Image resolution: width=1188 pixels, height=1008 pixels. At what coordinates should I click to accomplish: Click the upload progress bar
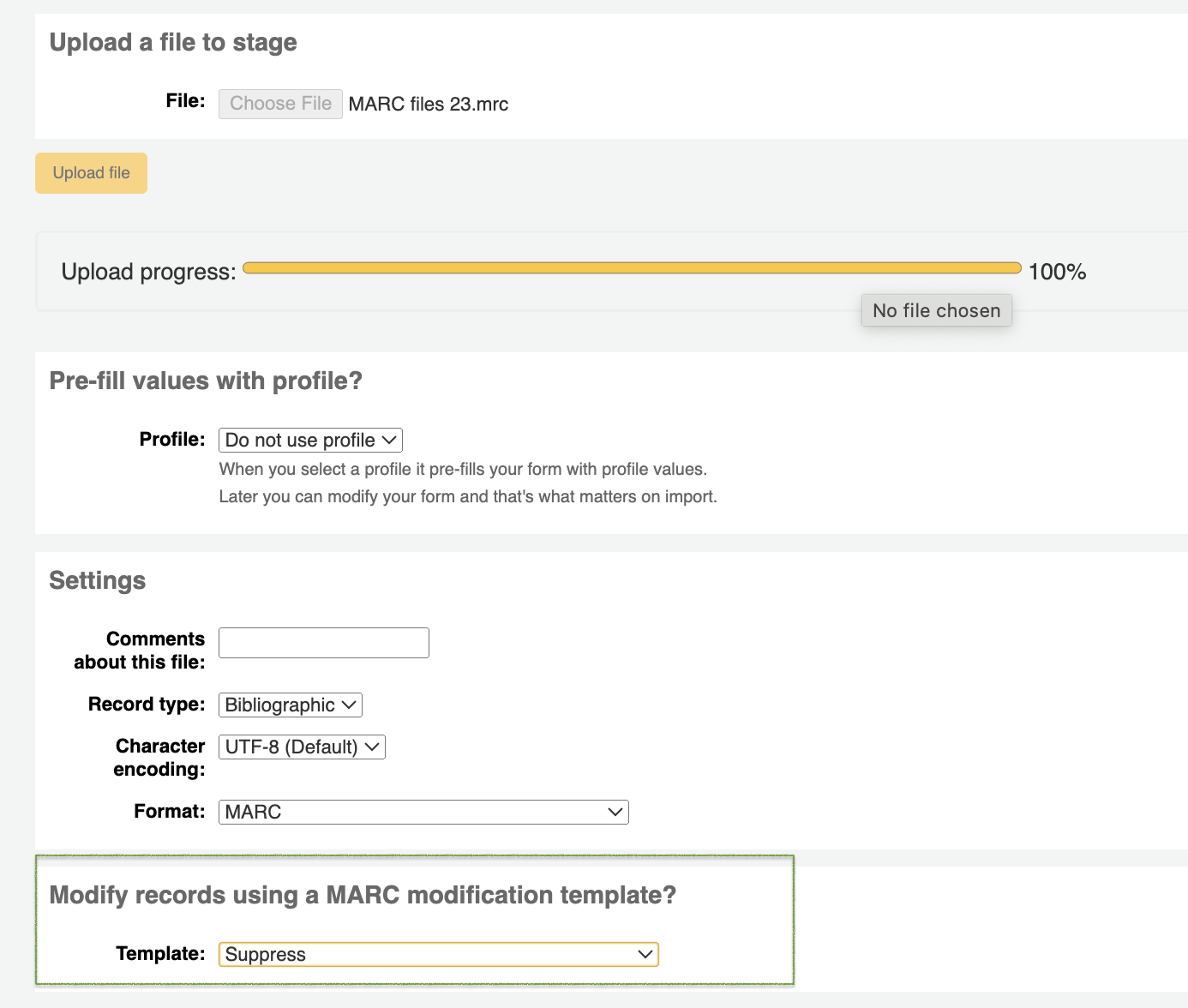click(632, 268)
